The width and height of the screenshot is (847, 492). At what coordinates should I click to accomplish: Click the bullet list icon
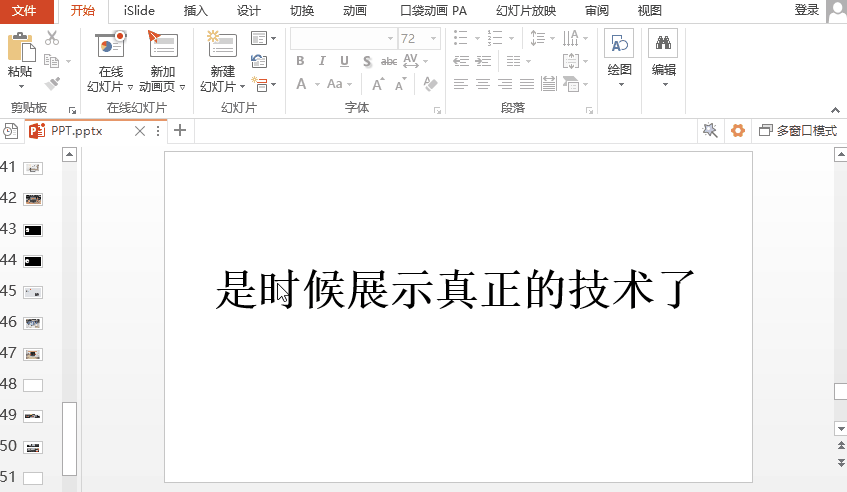(x=460, y=38)
